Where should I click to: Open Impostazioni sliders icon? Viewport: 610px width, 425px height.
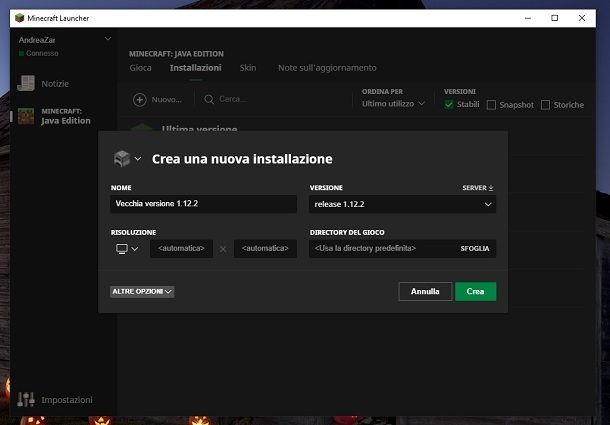[26, 399]
